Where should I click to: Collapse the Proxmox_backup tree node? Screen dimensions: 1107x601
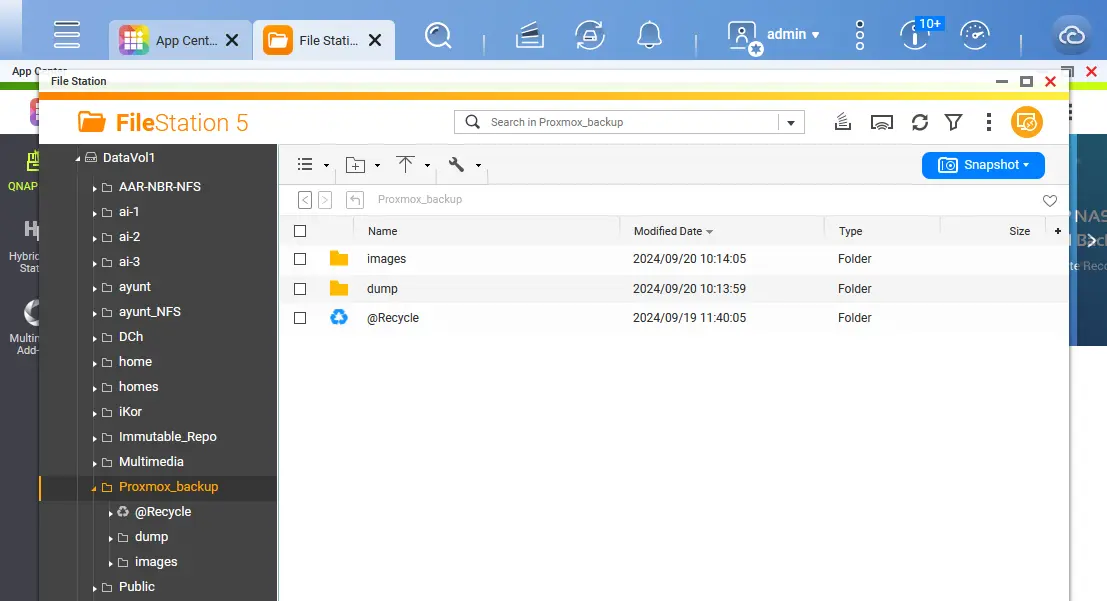[94, 488]
